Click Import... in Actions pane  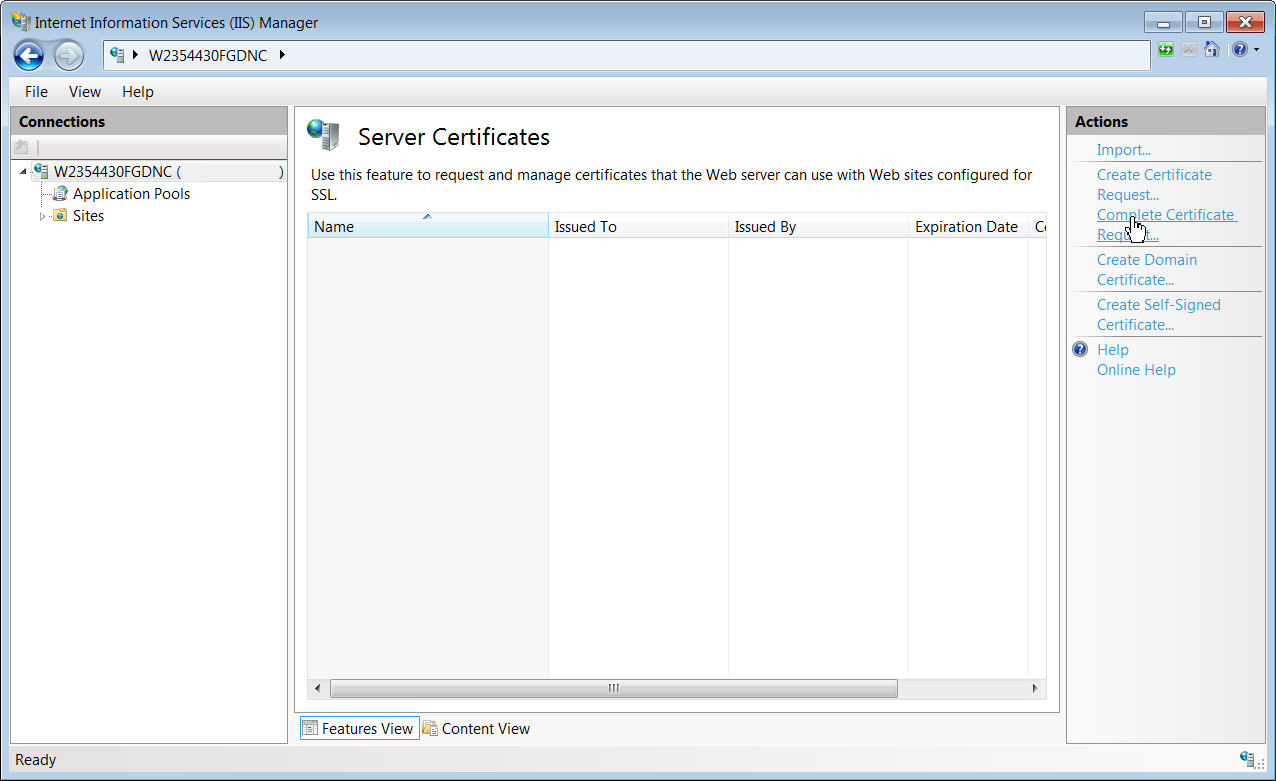click(1123, 150)
